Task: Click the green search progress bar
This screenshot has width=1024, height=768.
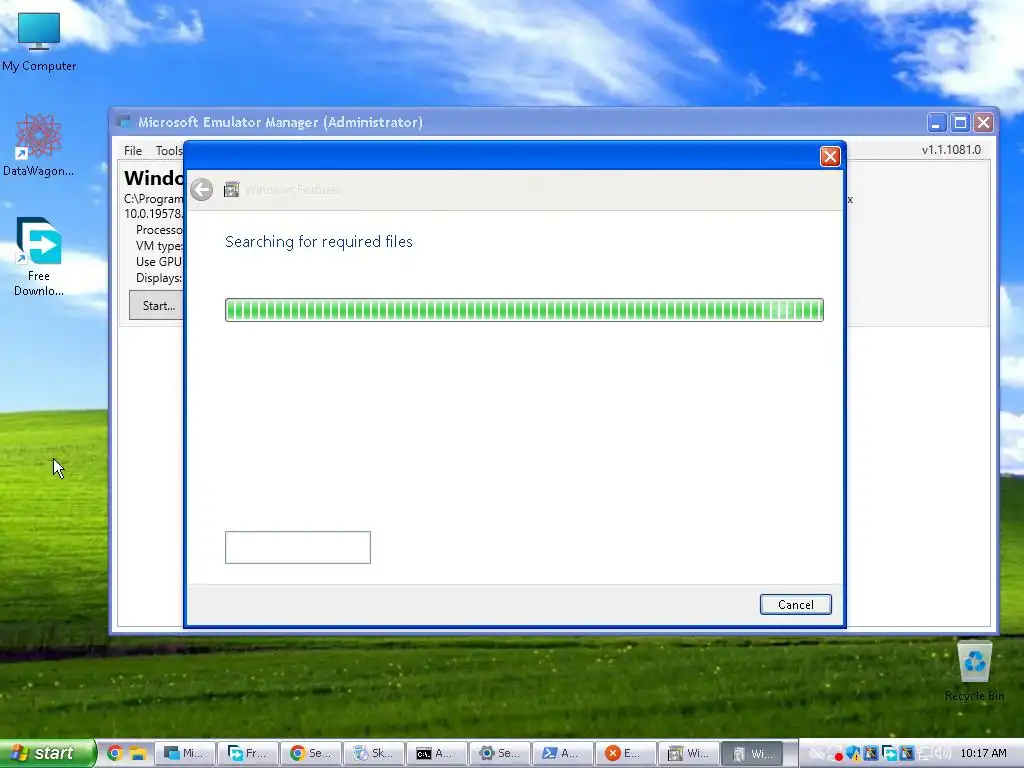Action: (524, 310)
